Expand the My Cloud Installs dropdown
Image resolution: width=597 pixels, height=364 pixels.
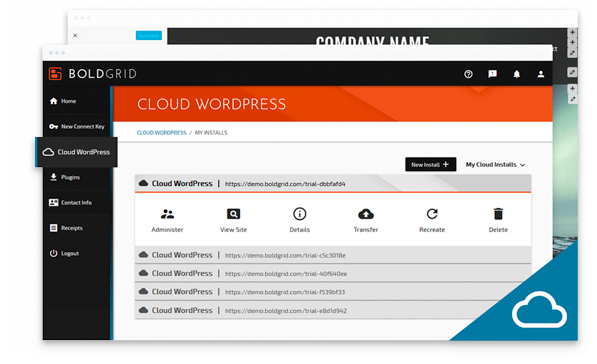[495, 164]
